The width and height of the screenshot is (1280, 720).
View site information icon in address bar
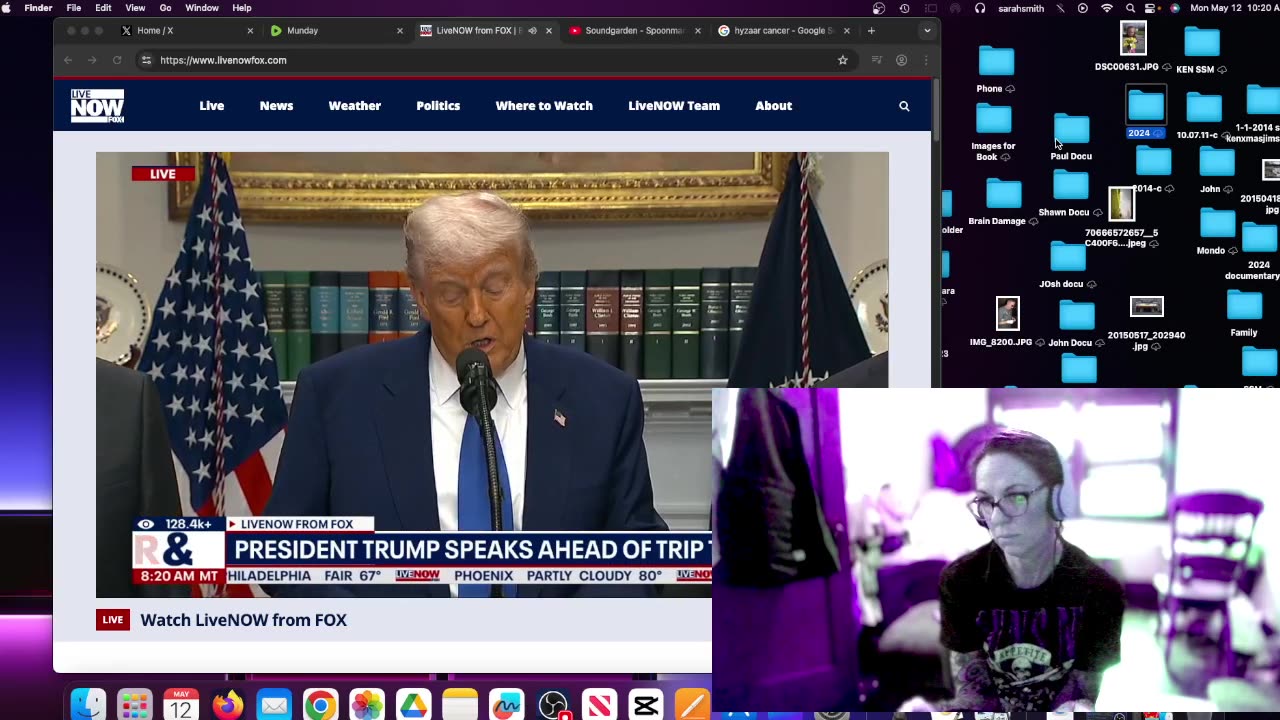click(x=146, y=60)
